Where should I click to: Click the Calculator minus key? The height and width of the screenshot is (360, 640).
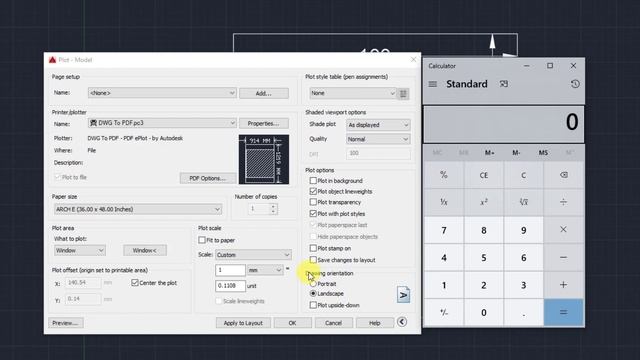click(x=563, y=258)
